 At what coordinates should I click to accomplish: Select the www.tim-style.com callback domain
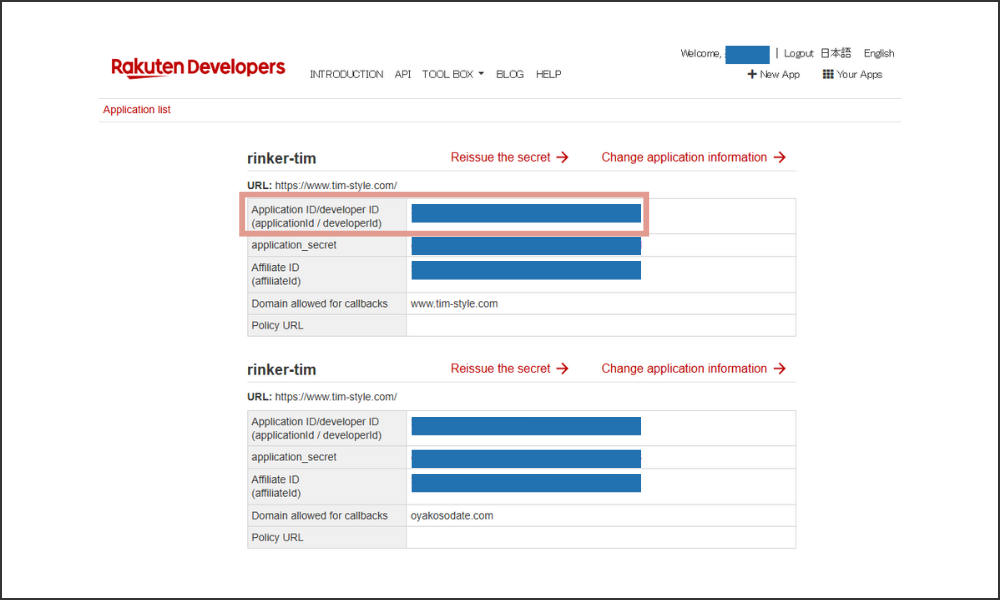click(x=454, y=304)
